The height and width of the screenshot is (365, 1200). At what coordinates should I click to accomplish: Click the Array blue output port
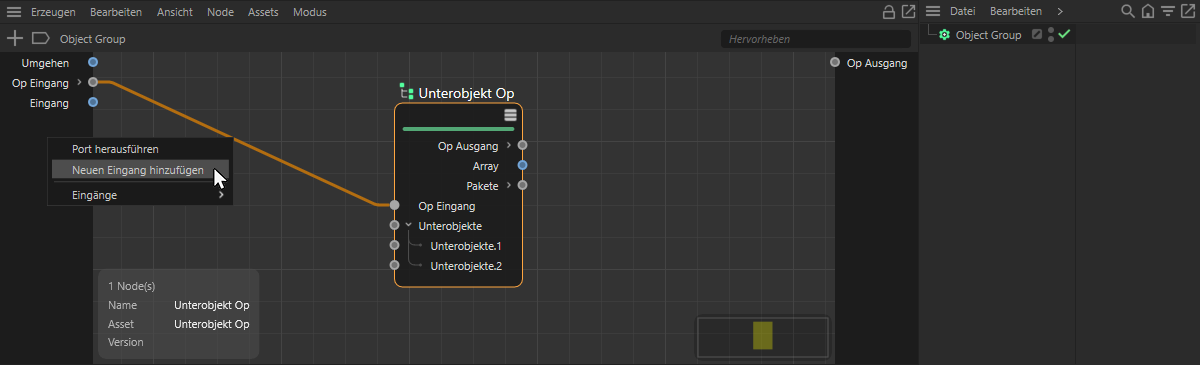[522, 165]
